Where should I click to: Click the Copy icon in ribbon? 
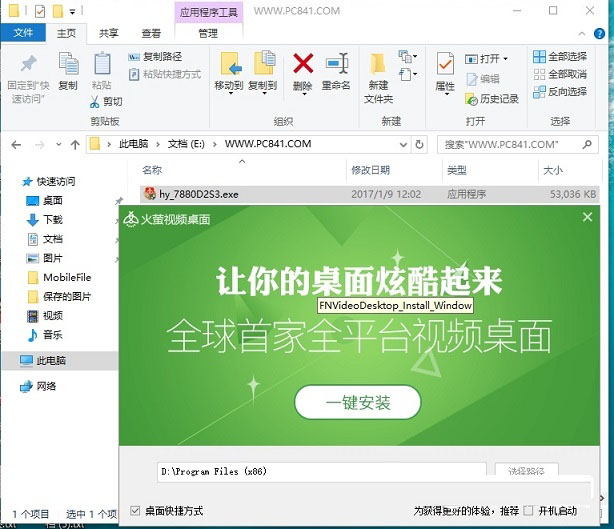click(68, 63)
